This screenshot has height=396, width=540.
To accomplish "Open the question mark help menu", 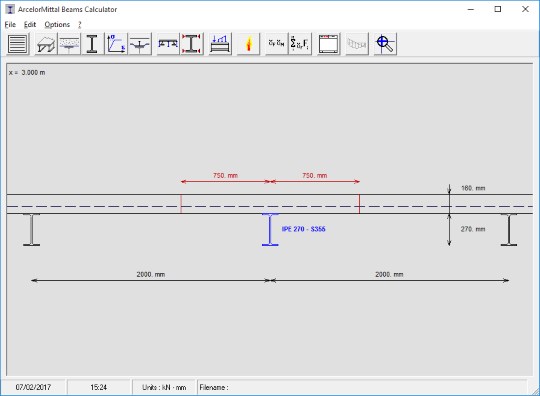I will pyautogui.click(x=80, y=24).
